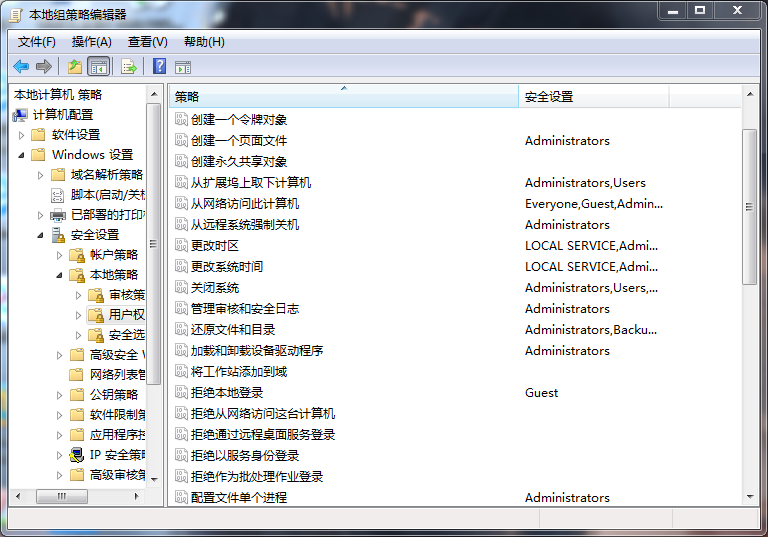Click the 创建一个令牌对象 policy icon

tap(181, 119)
